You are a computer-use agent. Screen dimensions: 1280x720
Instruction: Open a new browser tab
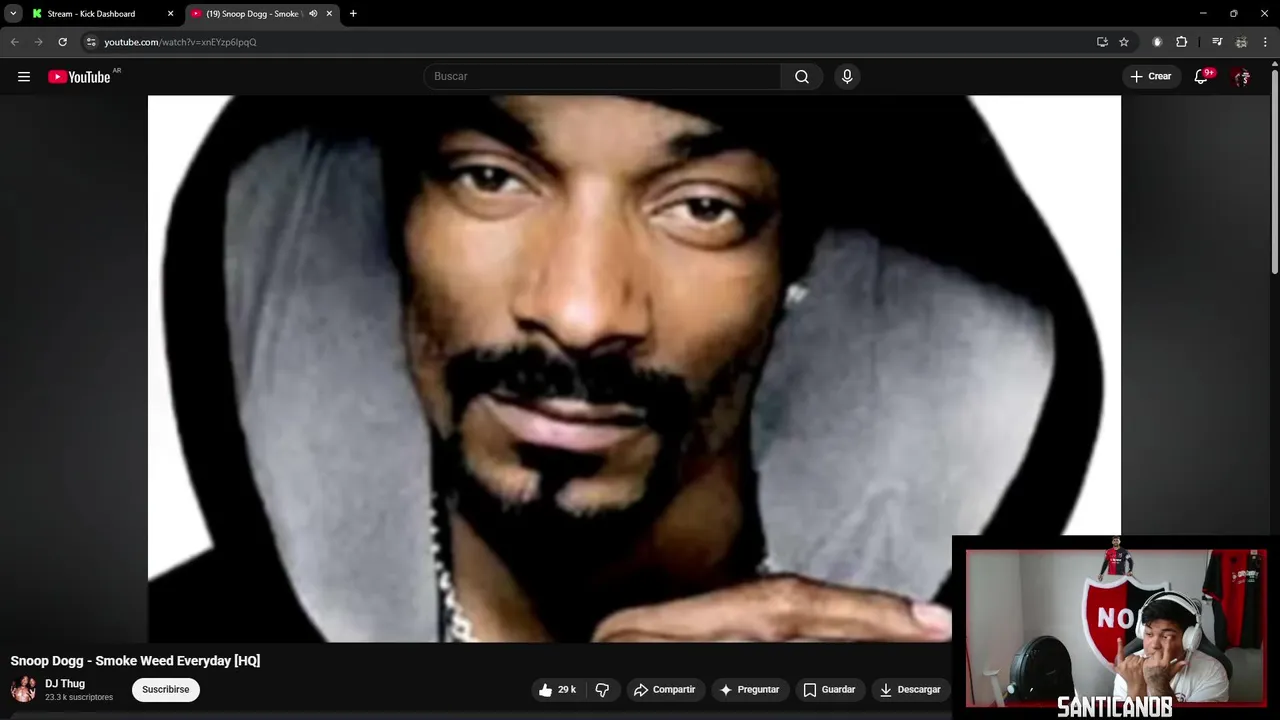(x=353, y=14)
